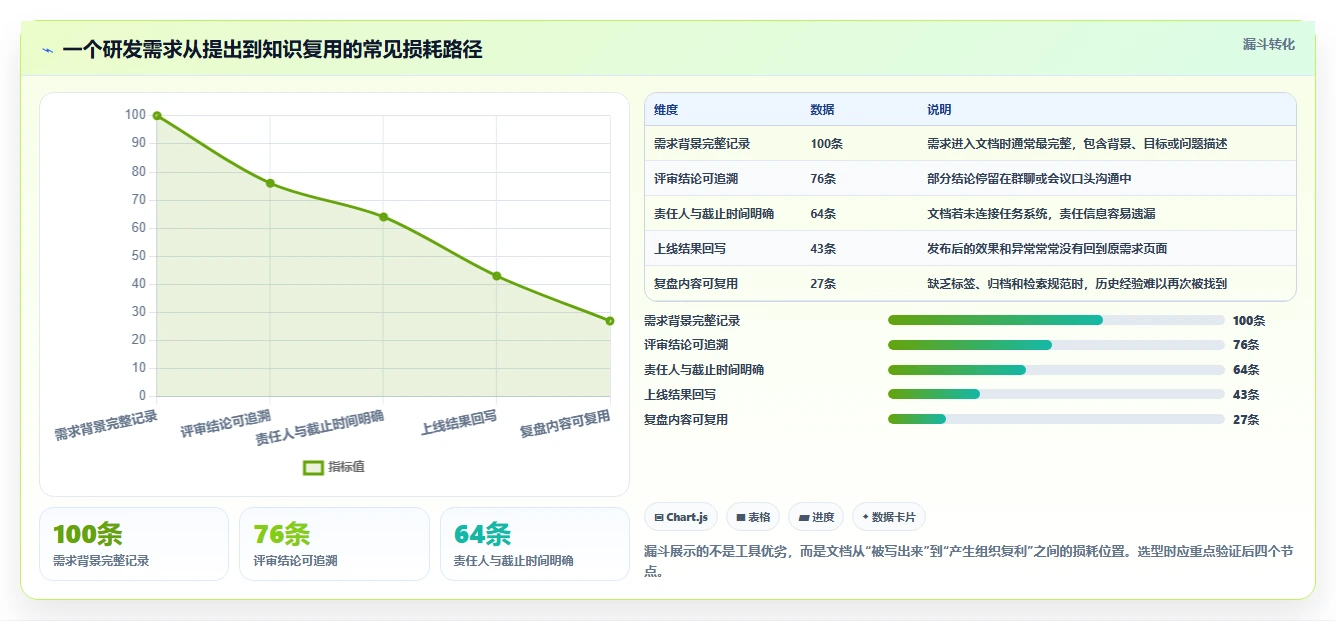Click the y-axis value 50 on the chart
The image size is (1336, 621).
pos(138,256)
